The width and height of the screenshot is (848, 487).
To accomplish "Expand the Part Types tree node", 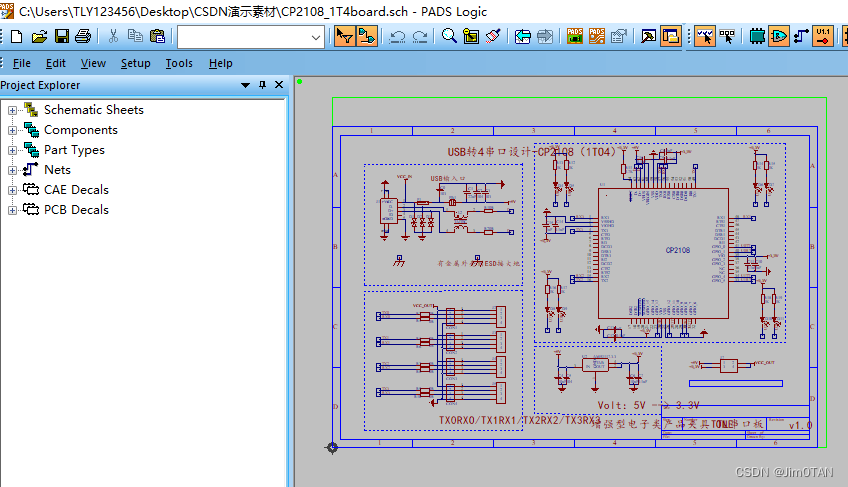I will pos(12,150).
